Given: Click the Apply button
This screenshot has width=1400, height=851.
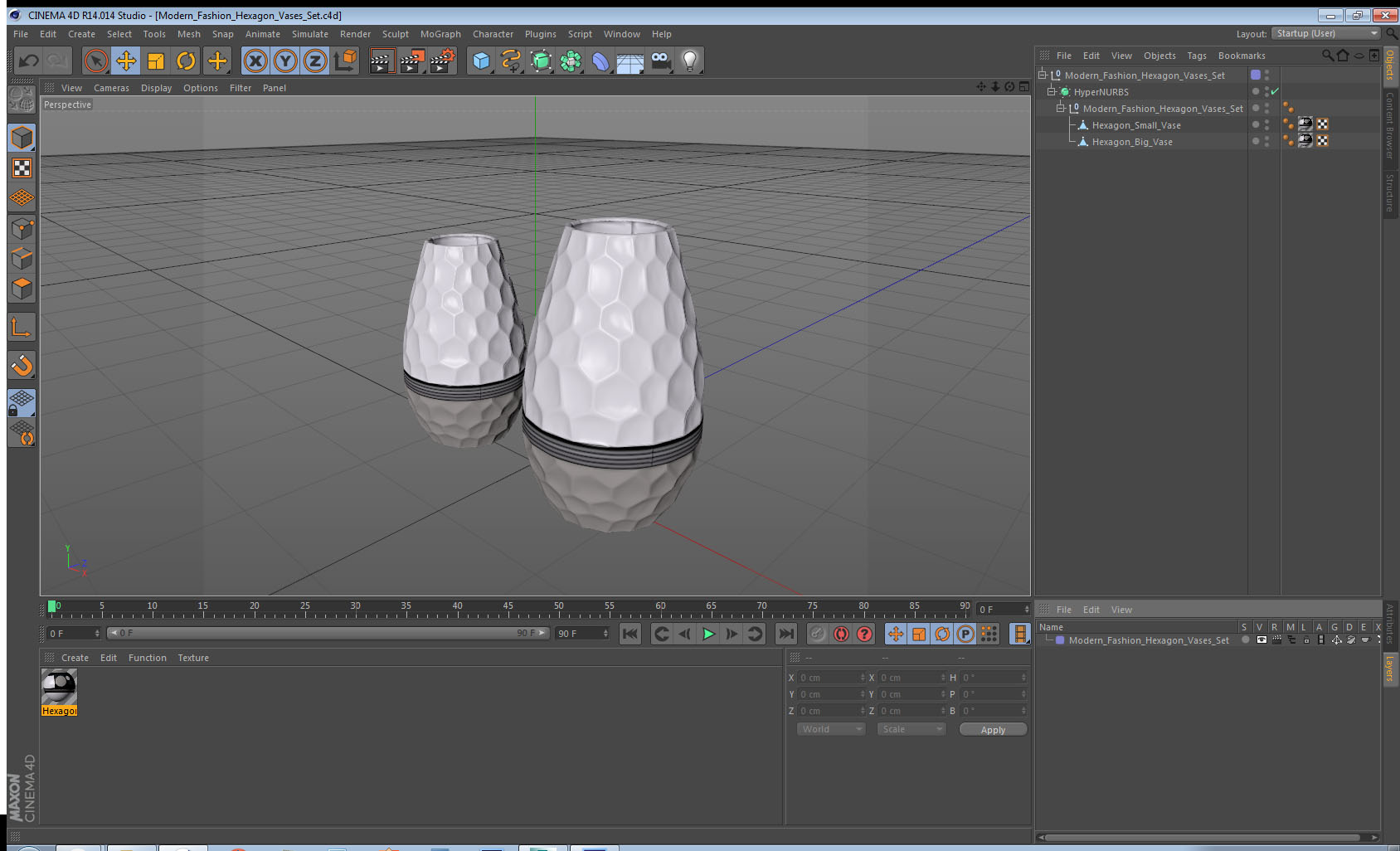Looking at the screenshot, I should click(x=993, y=730).
